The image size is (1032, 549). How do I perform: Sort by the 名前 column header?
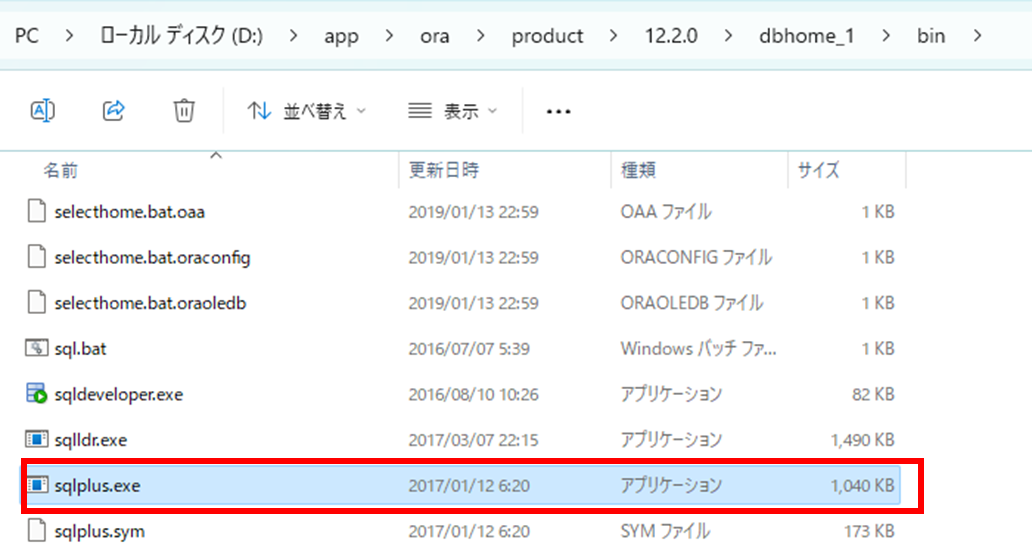click(61, 171)
